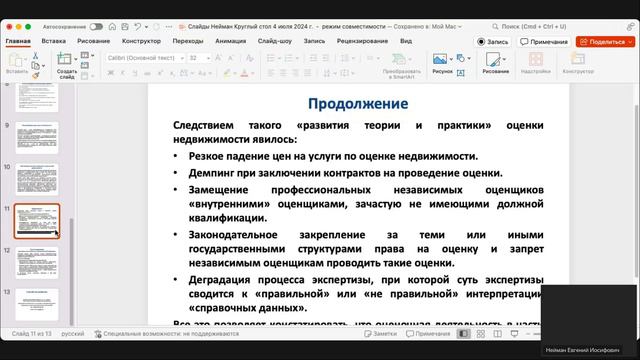Click the Text Box icon
The width and height of the screenshot is (640, 360).
click(x=460, y=73)
